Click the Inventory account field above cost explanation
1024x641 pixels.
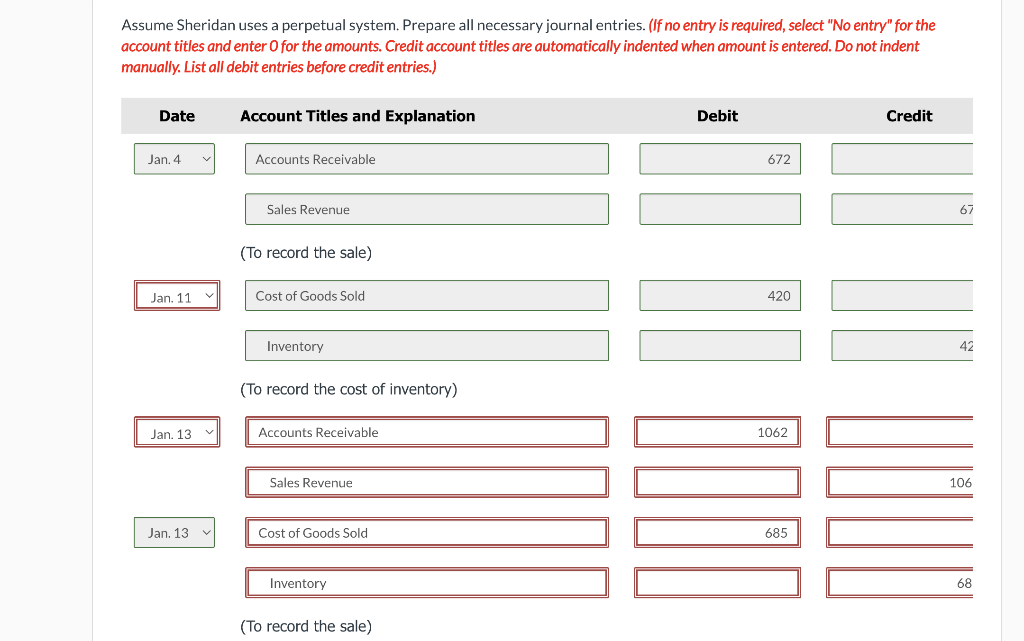(427, 346)
